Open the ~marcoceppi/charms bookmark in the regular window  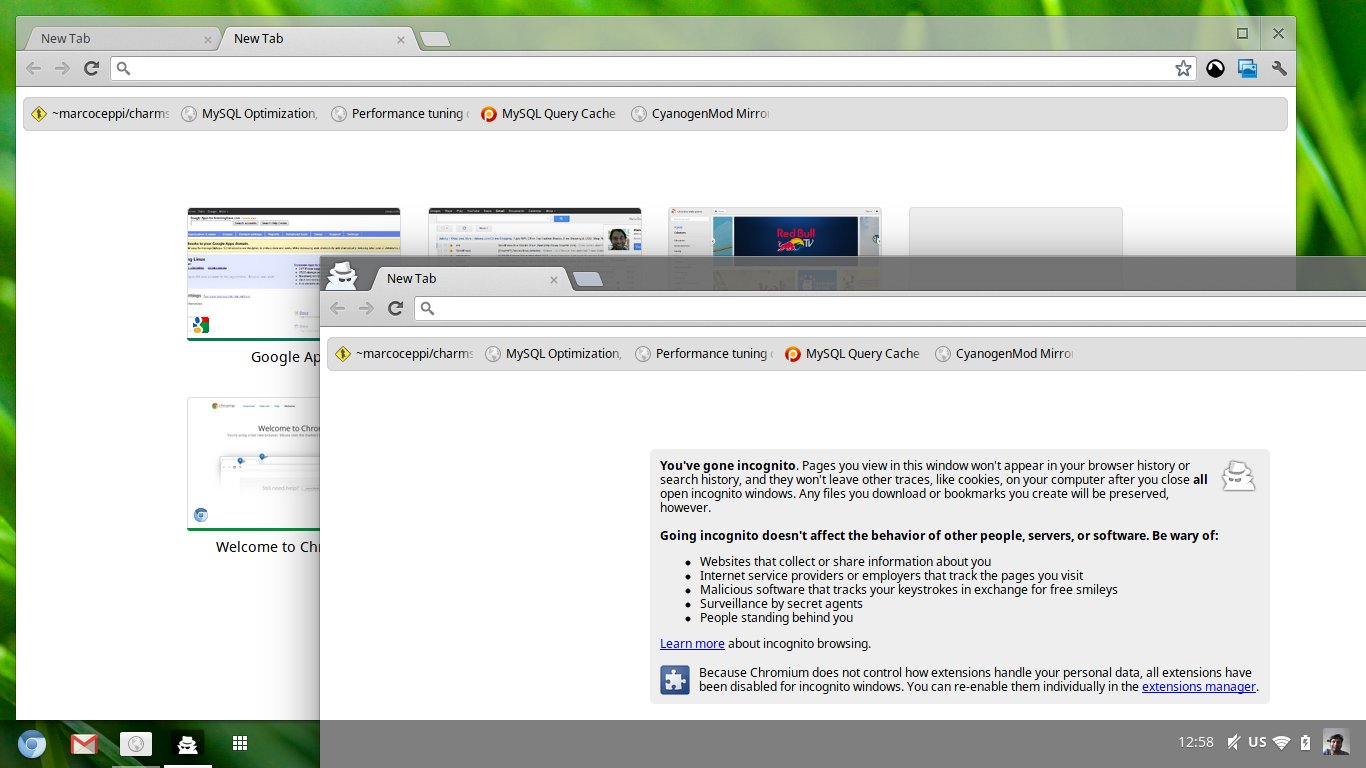tap(100, 114)
